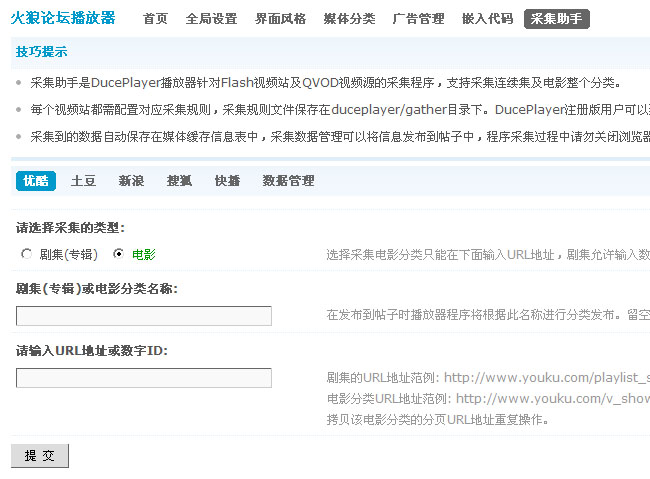Switch to the 搜狐 tab
The width and height of the screenshot is (650, 479).
click(x=179, y=181)
